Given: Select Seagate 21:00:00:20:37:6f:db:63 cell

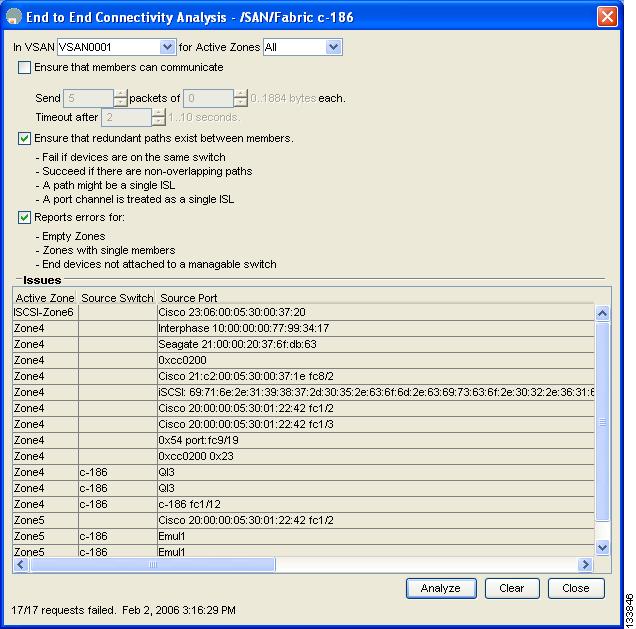Looking at the screenshot, I should coord(376,344).
